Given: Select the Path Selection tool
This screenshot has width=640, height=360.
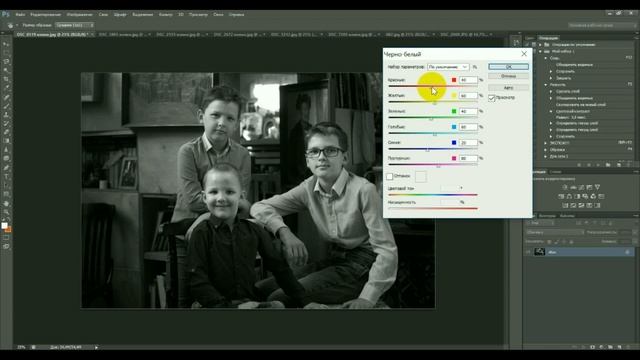Looking at the screenshot, I should (6, 186).
